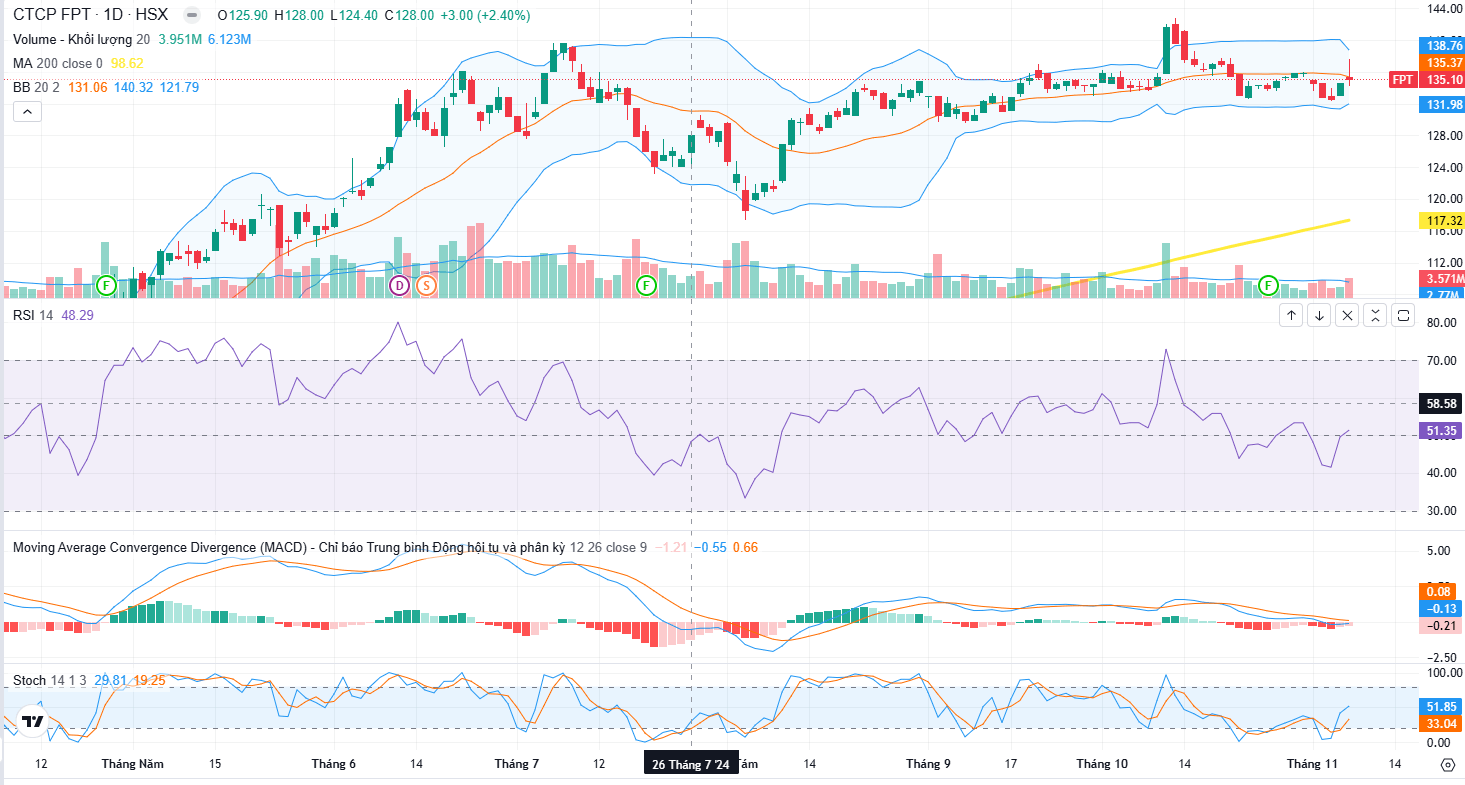
Task: Collapse the RSI pane
Action: (x=1375, y=316)
